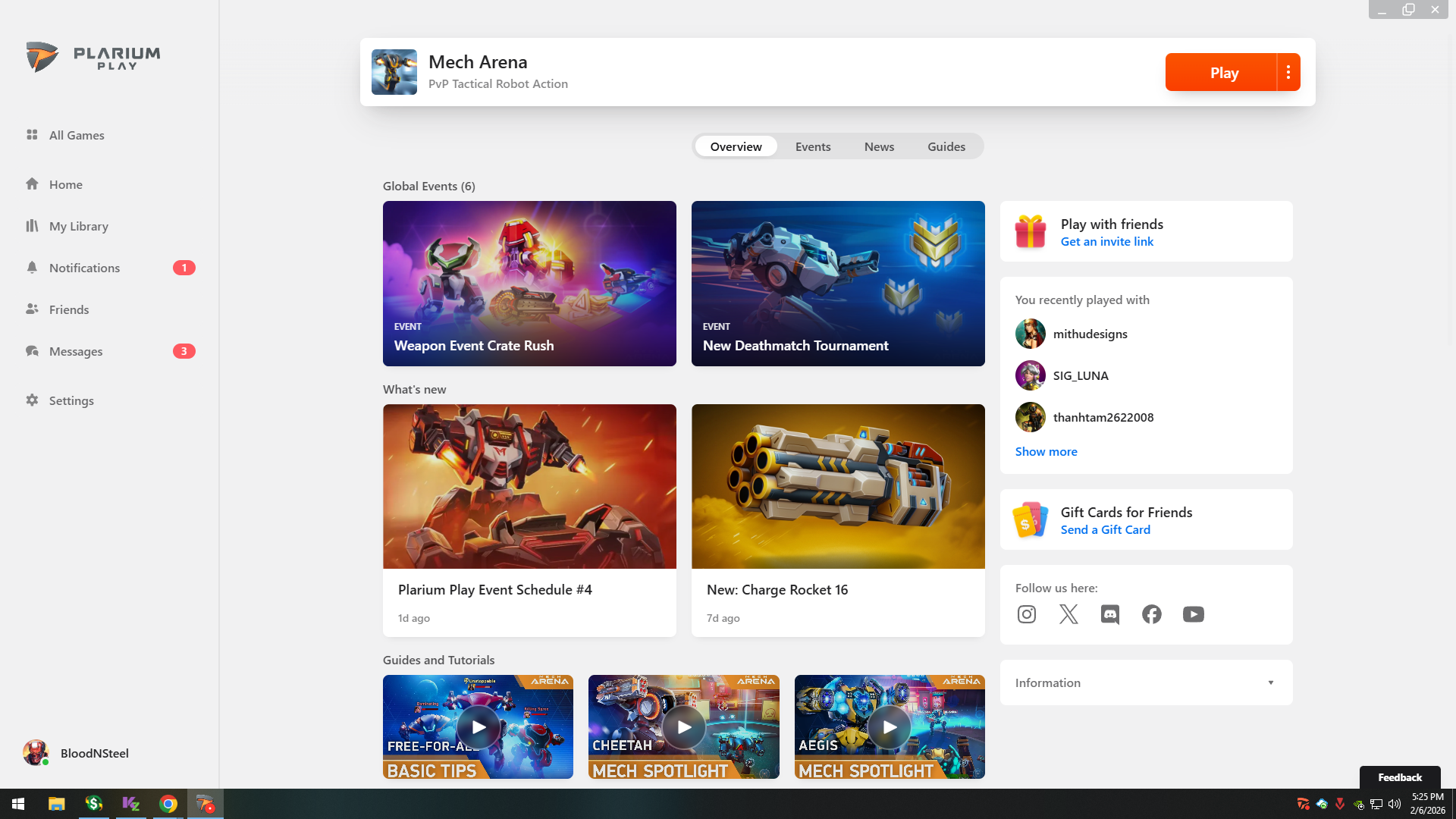This screenshot has width=1456, height=819.
Task: Open the Facebook social icon
Action: [x=1151, y=614]
